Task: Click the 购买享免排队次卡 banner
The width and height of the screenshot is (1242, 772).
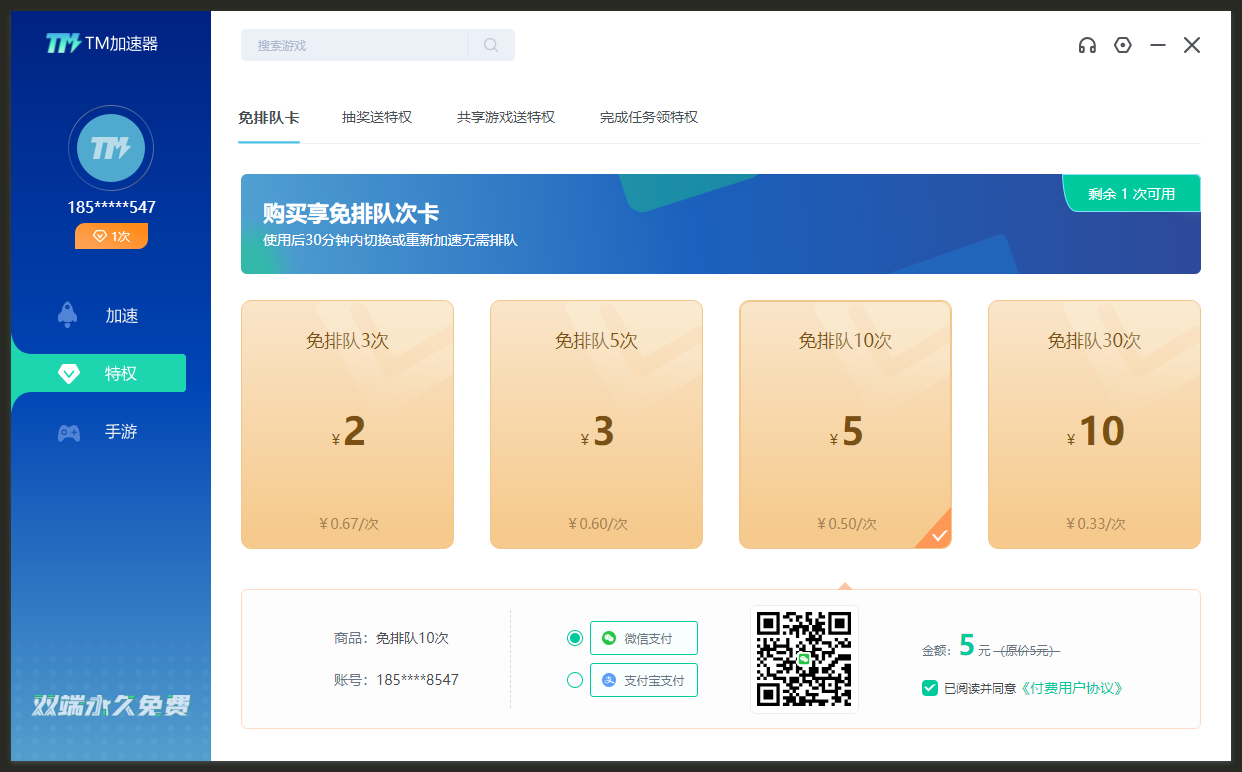Action: [x=721, y=224]
